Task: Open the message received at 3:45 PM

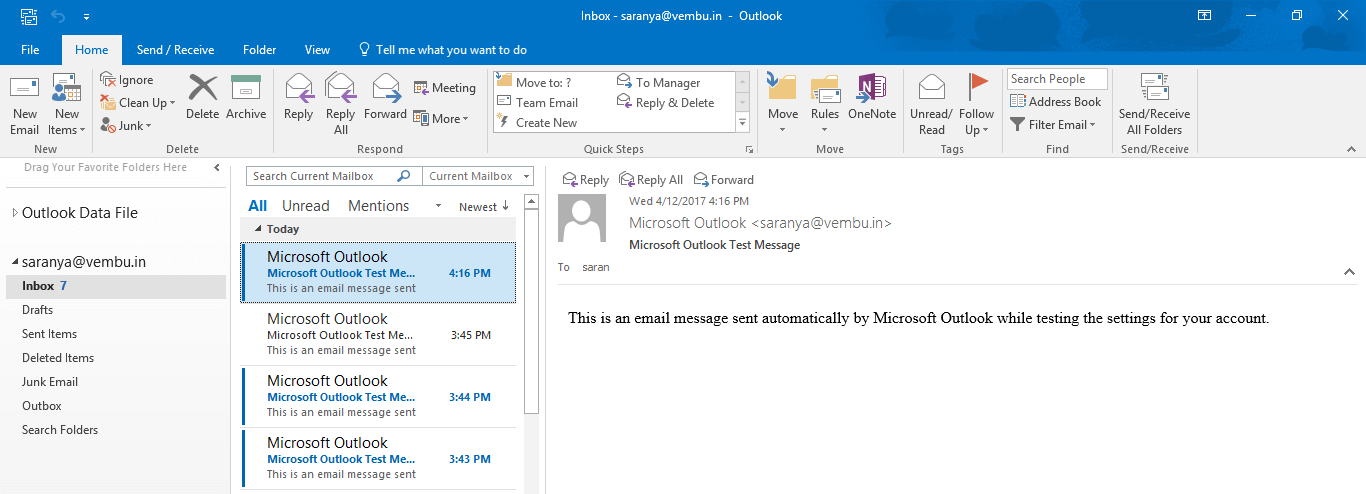Action: point(378,334)
